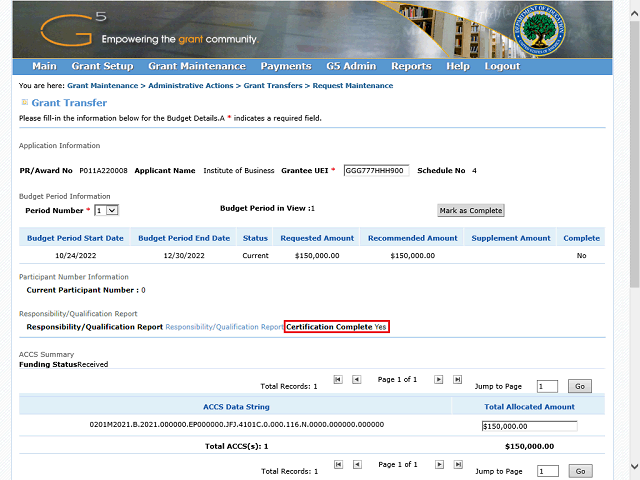The height and width of the screenshot is (480, 640).
Task: Click Go button in upper pager
Action: 580,386
